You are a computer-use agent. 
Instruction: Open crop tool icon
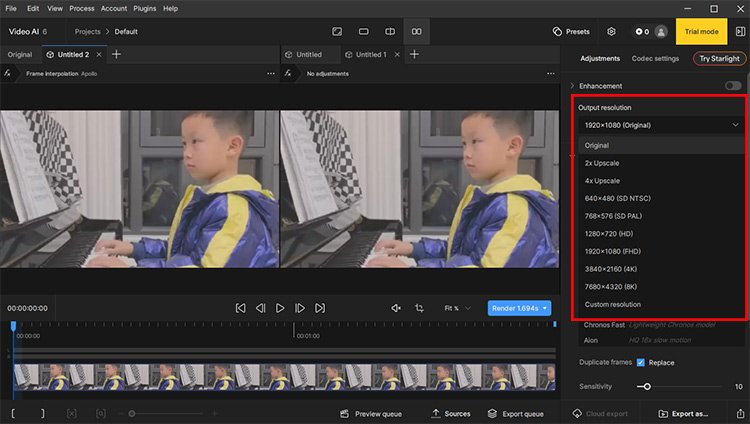[419, 308]
